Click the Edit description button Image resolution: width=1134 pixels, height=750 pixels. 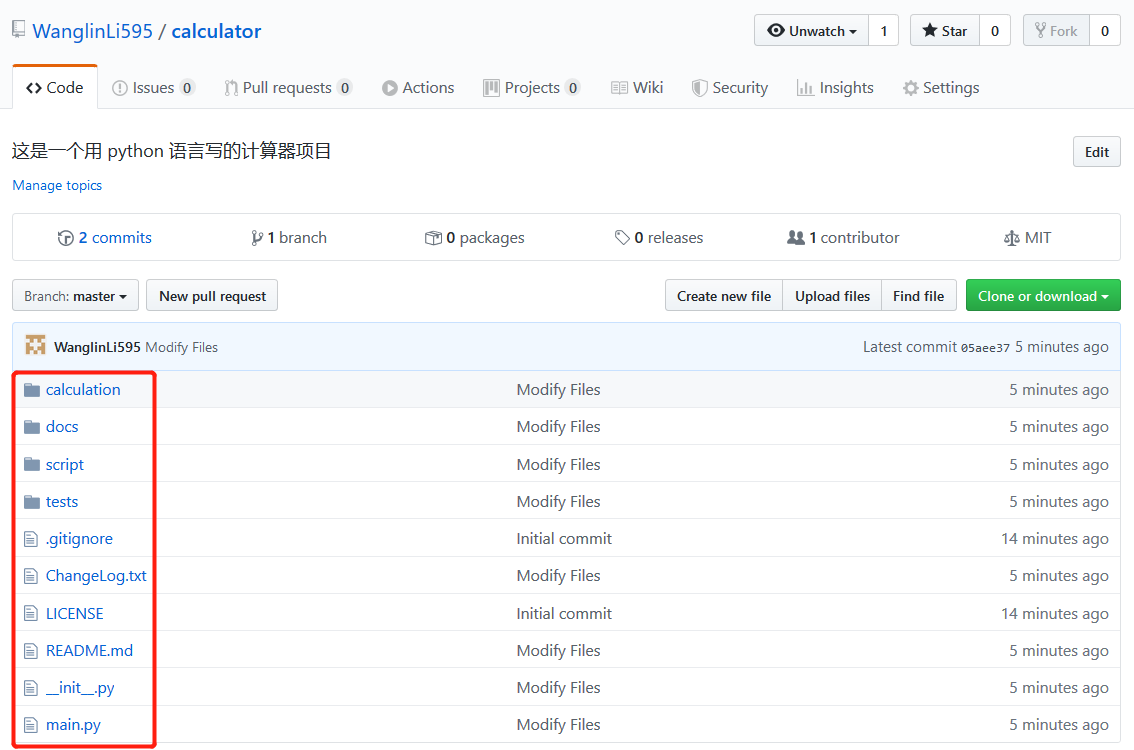coord(1096,152)
